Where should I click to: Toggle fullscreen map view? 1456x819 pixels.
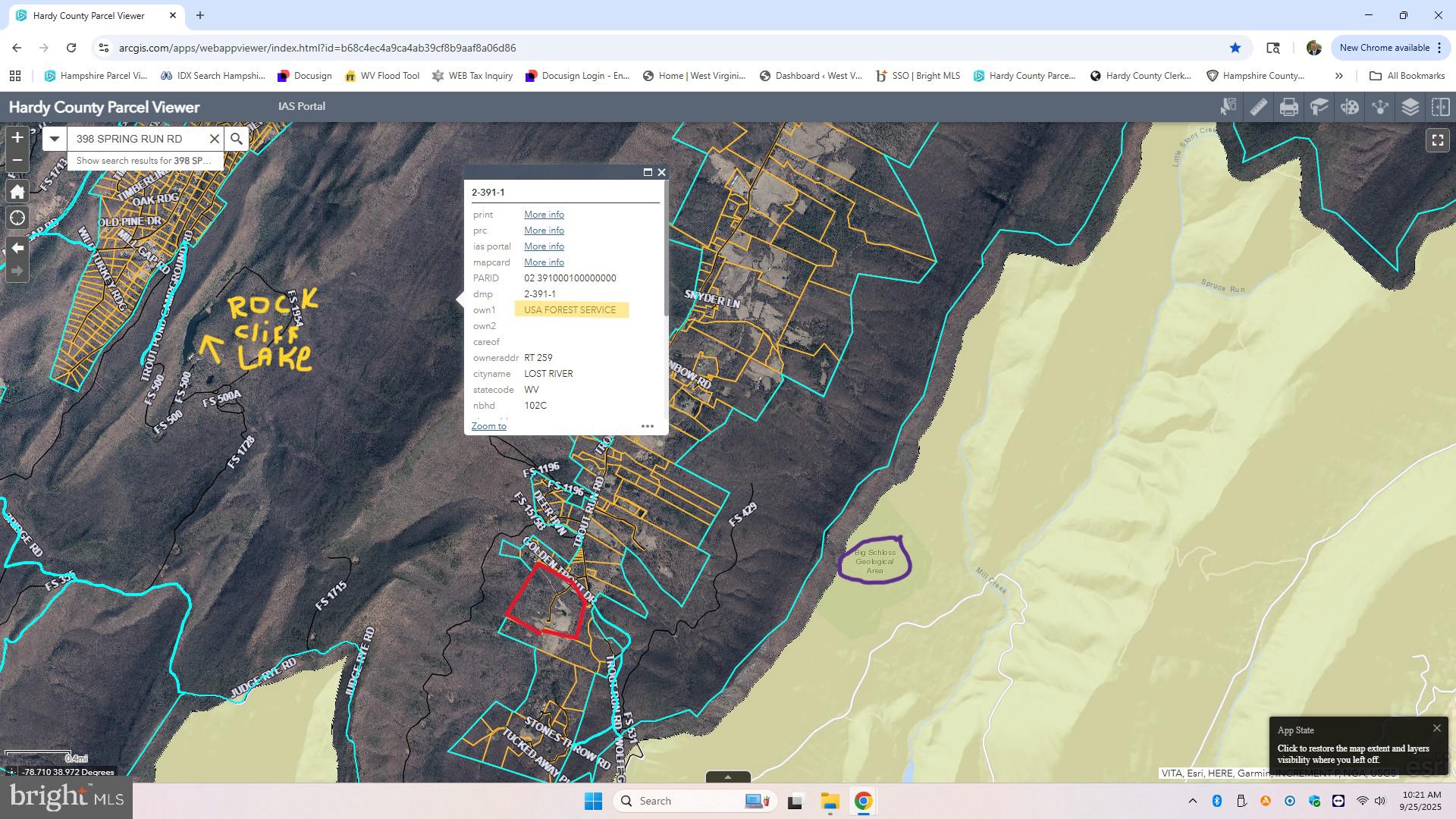click(1437, 140)
